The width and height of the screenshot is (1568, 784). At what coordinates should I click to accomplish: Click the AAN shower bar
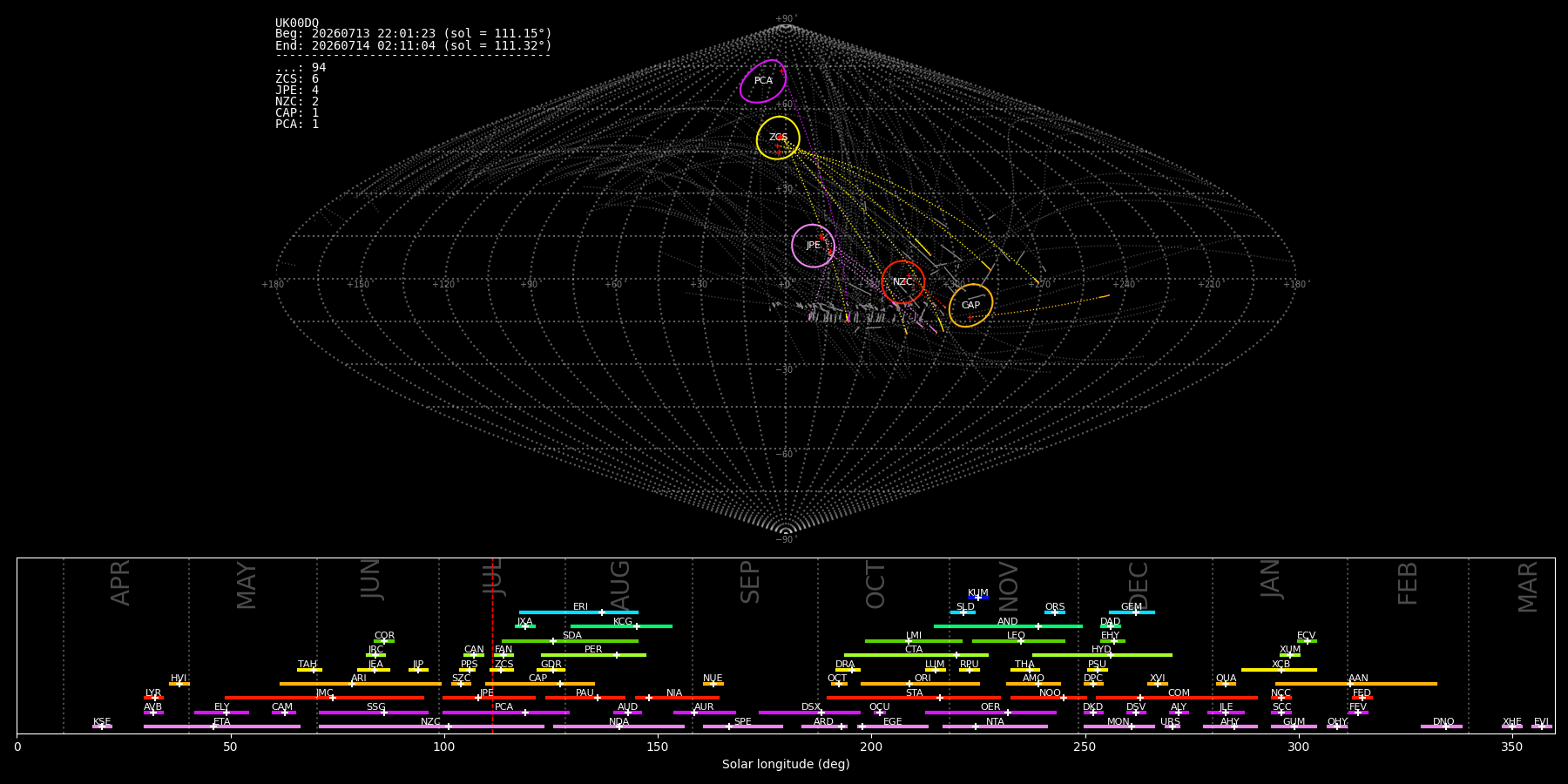click(x=1356, y=684)
